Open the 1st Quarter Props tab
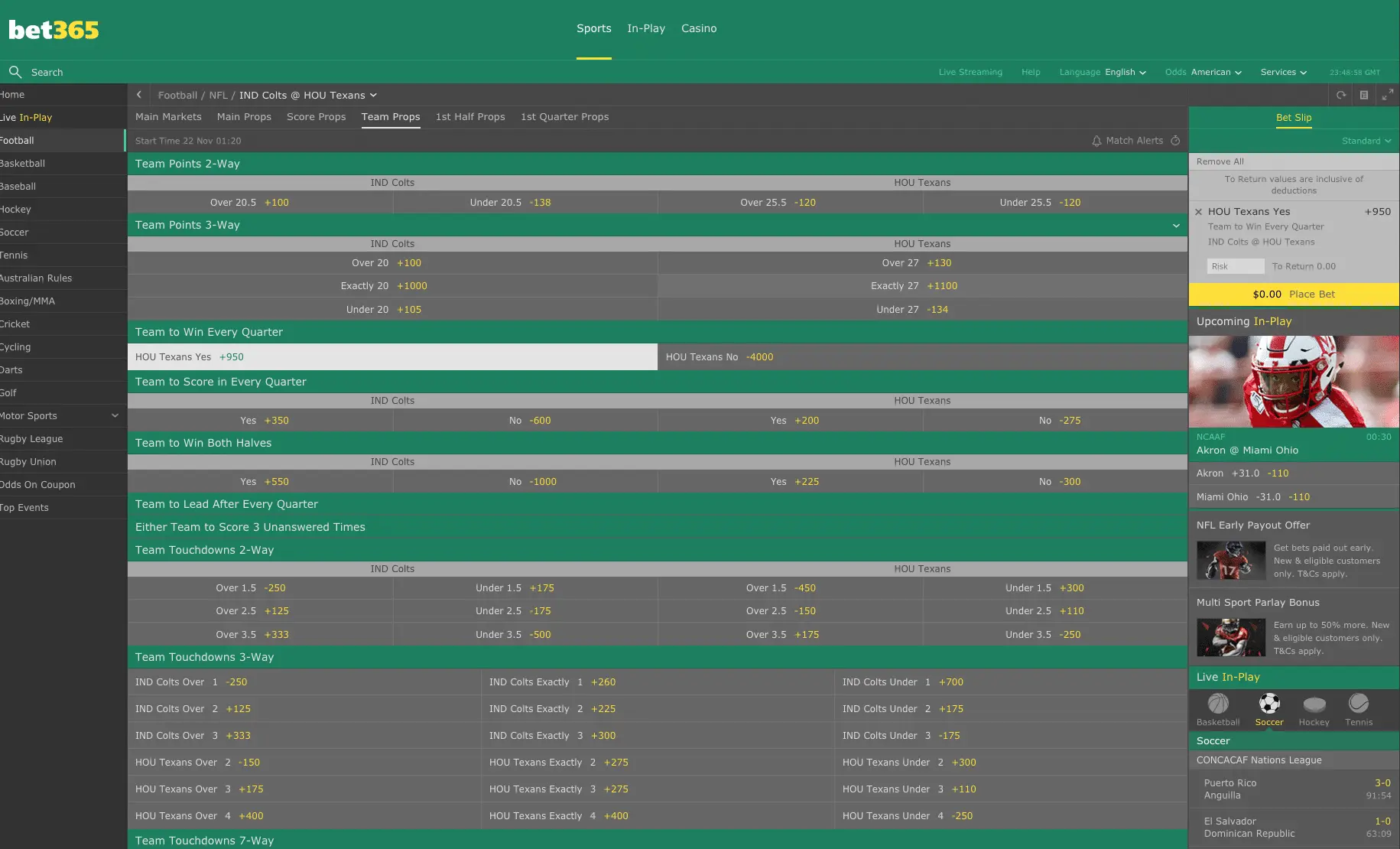The image size is (1400, 849). coord(565,117)
